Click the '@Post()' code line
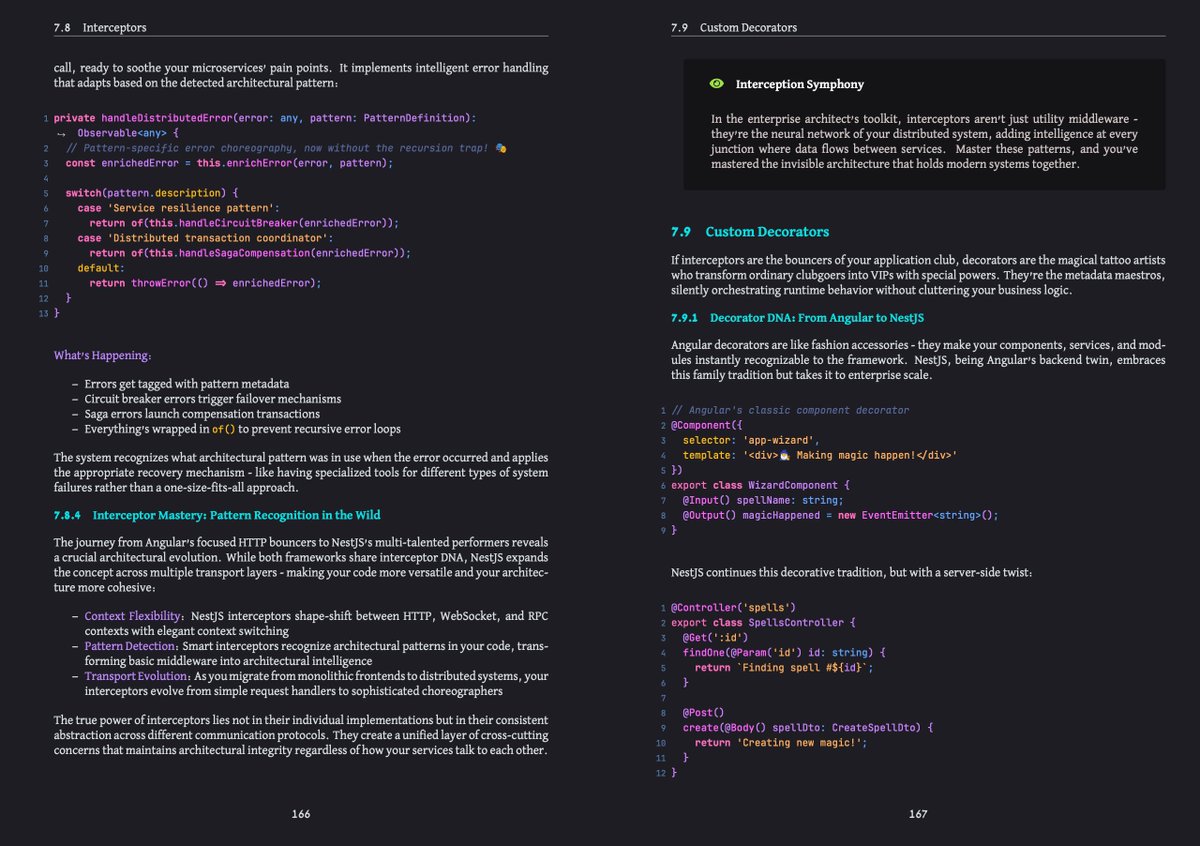 point(703,712)
